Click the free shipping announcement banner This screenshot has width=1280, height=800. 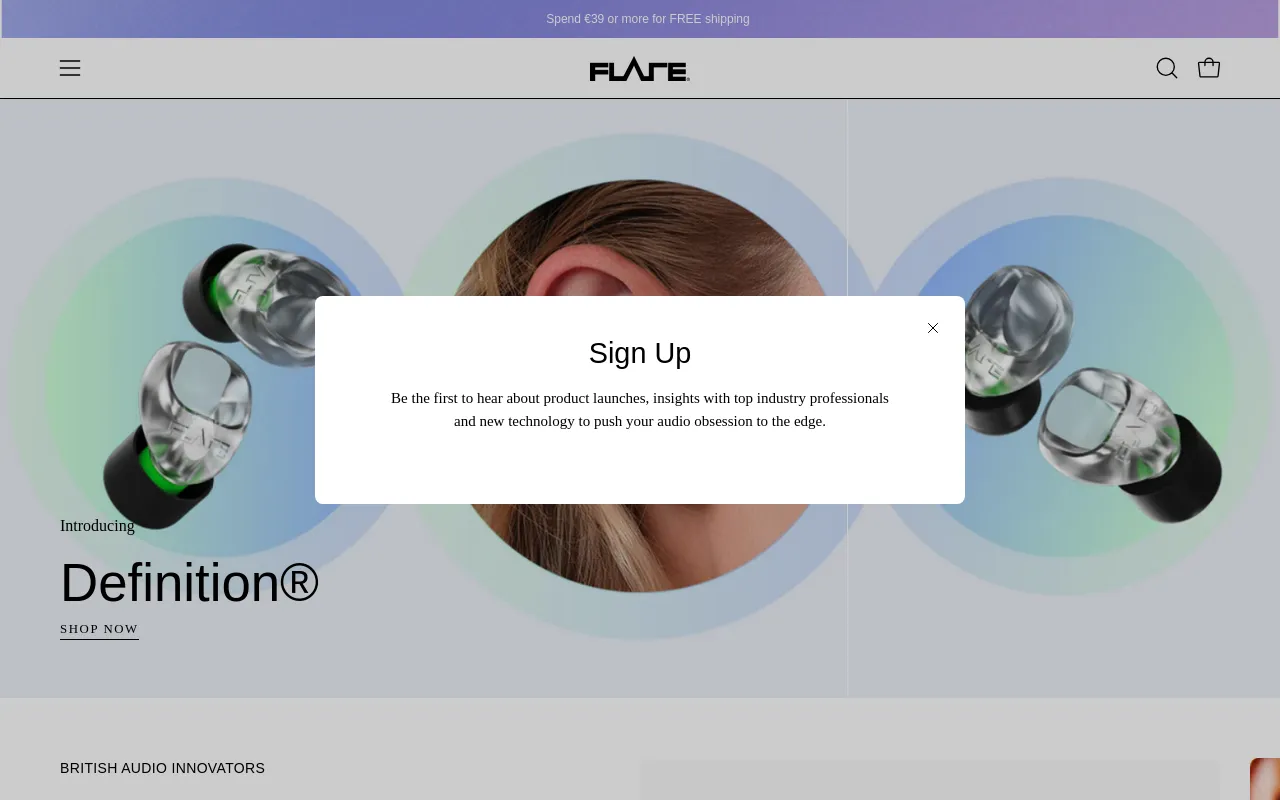tap(647, 19)
